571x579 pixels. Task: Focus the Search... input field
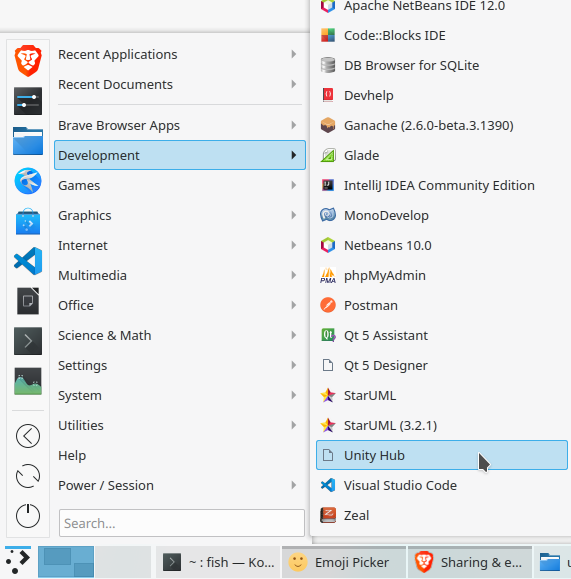pos(182,523)
